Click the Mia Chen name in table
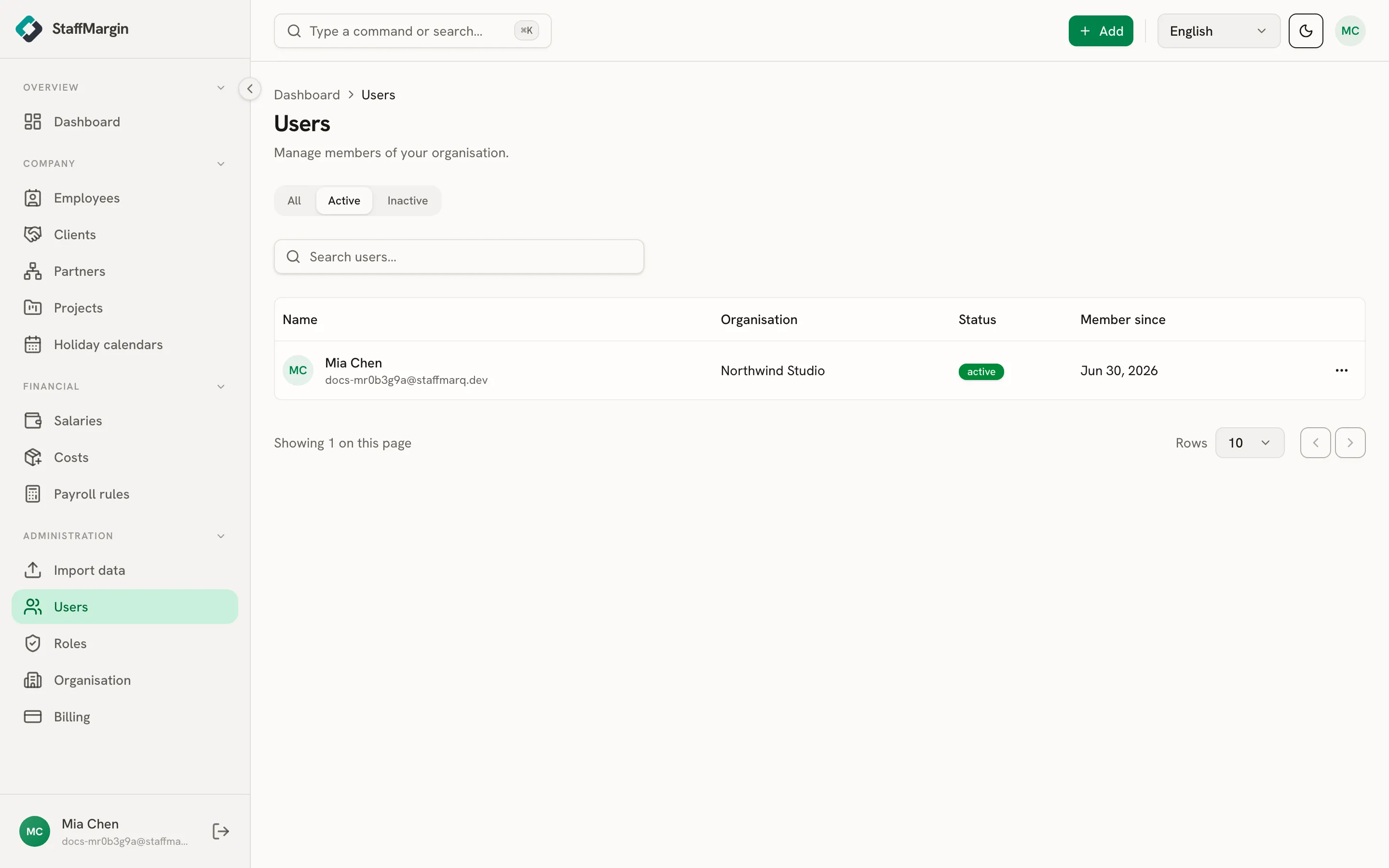 [354, 363]
